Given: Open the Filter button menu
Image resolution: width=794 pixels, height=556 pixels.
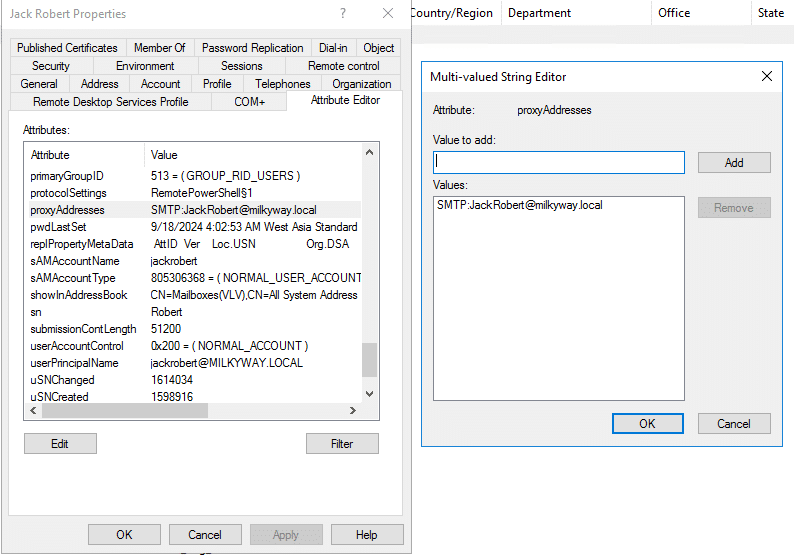Looking at the screenshot, I should click(342, 444).
